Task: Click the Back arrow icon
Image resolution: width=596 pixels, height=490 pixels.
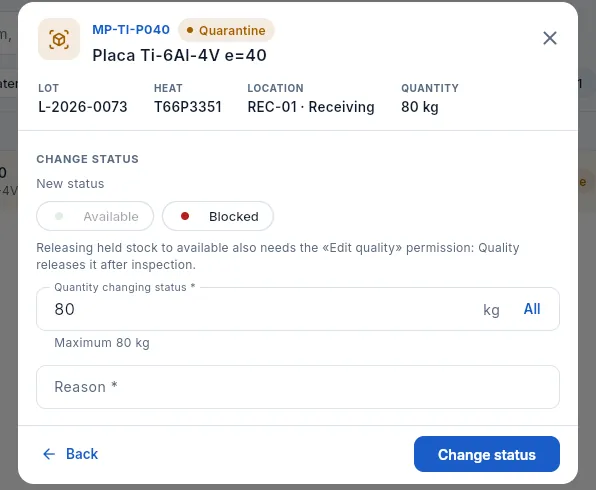Action: click(x=49, y=454)
